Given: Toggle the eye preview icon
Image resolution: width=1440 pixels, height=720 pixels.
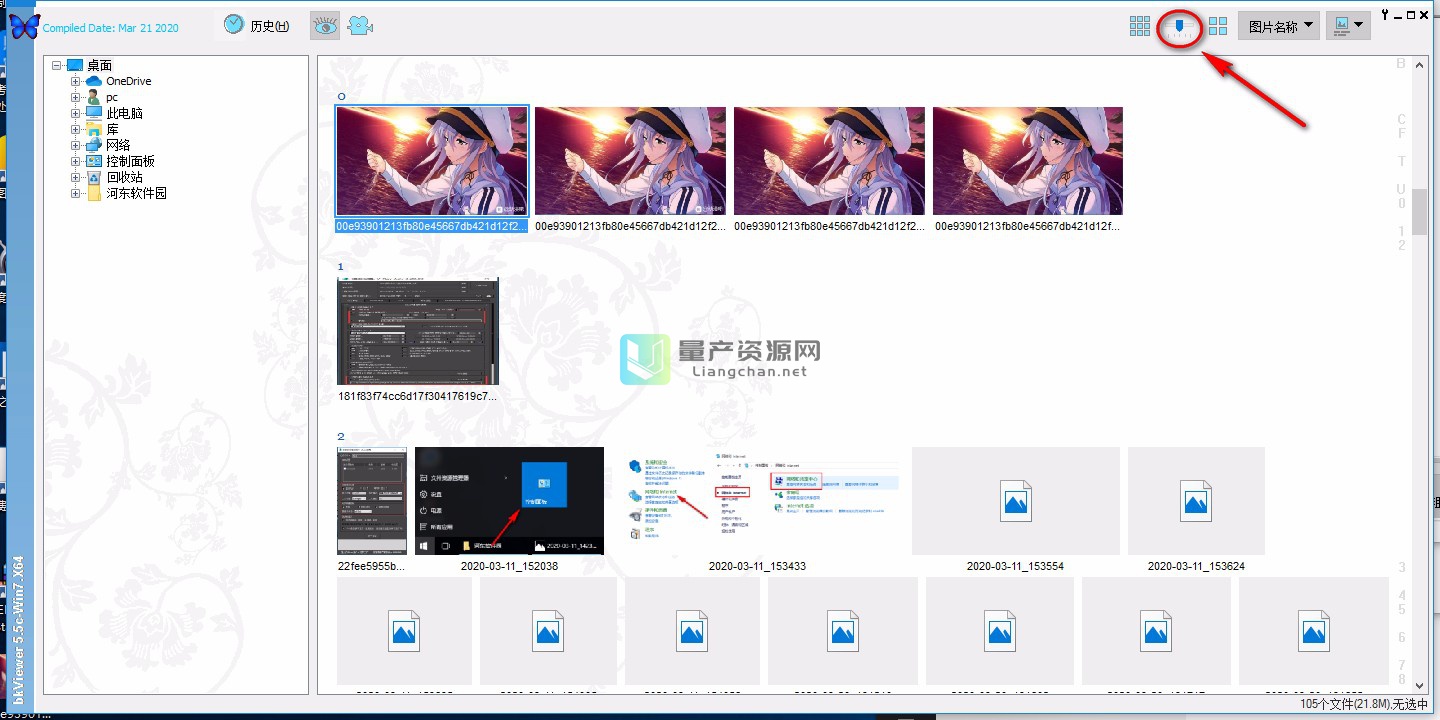Looking at the screenshot, I should (x=325, y=26).
